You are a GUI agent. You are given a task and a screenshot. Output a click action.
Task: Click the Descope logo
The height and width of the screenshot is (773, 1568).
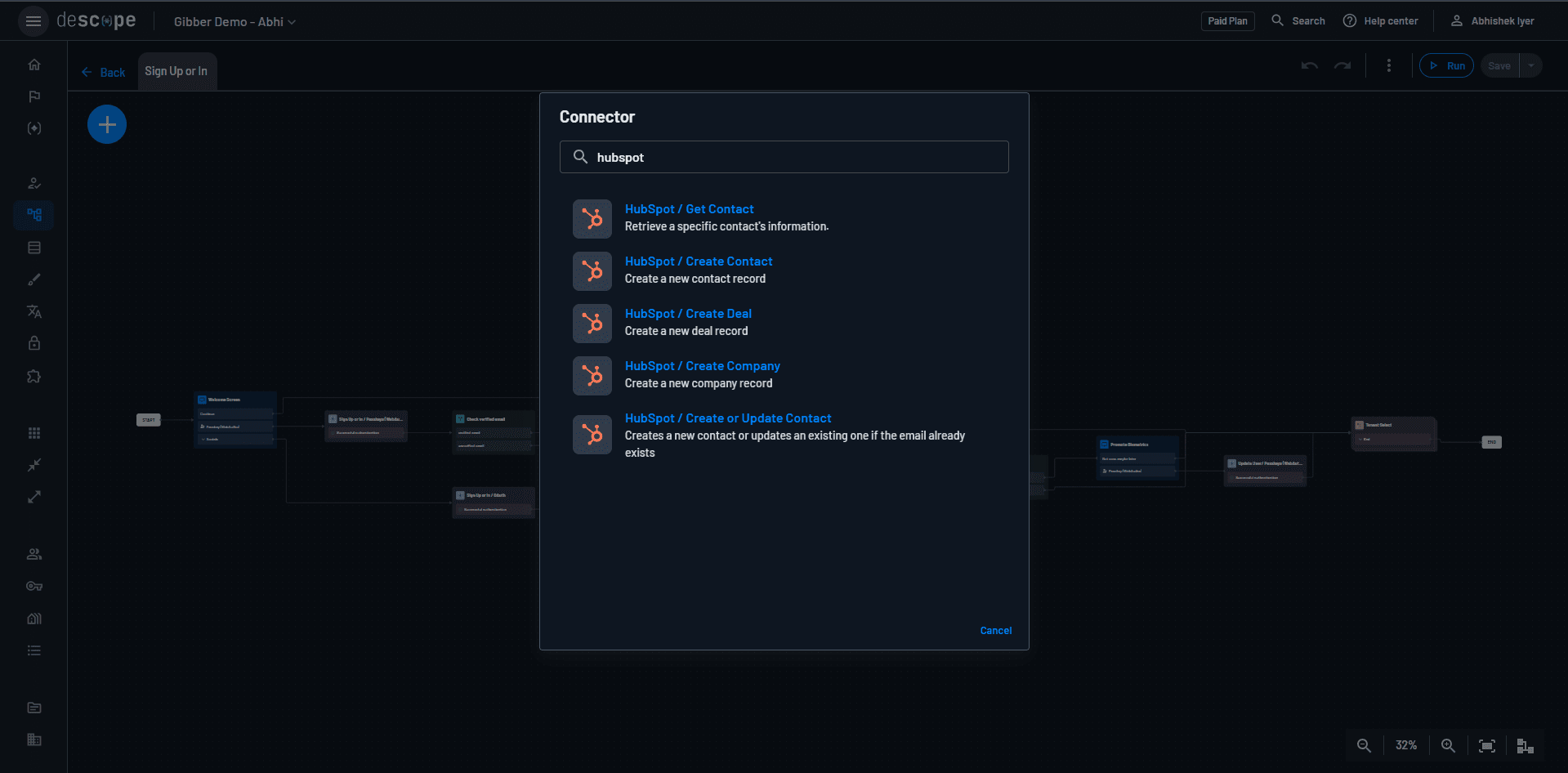click(x=96, y=20)
